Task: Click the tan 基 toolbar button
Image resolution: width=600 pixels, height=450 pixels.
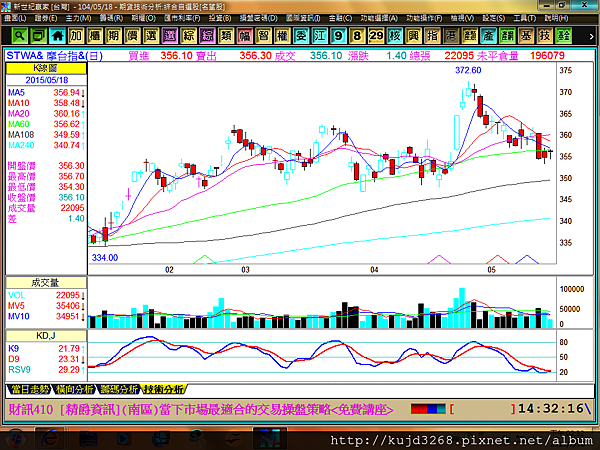Action: click(526, 36)
